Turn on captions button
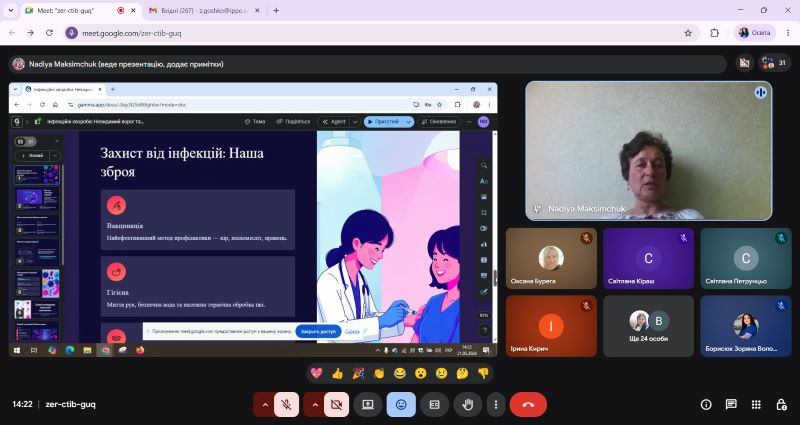 pos(434,405)
